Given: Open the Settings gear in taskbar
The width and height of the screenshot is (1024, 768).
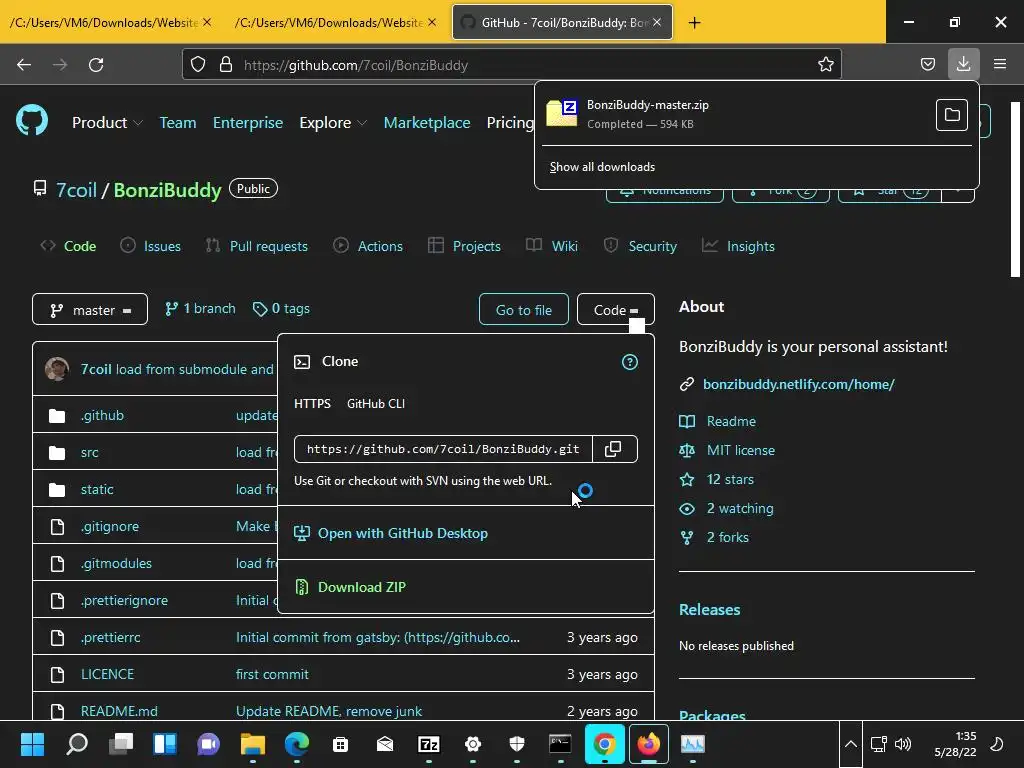Looking at the screenshot, I should (x=473, y=744).
